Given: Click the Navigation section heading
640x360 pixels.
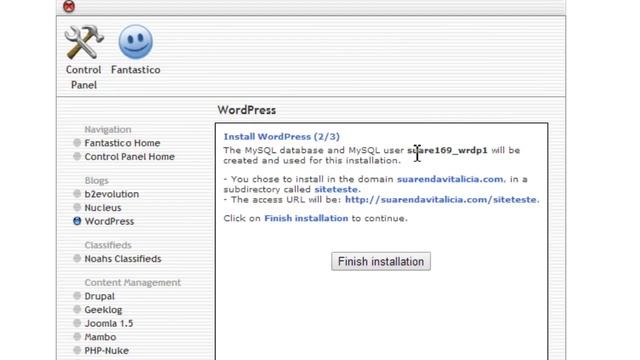Looking at the screenshot, I should (x=108, y=129).
